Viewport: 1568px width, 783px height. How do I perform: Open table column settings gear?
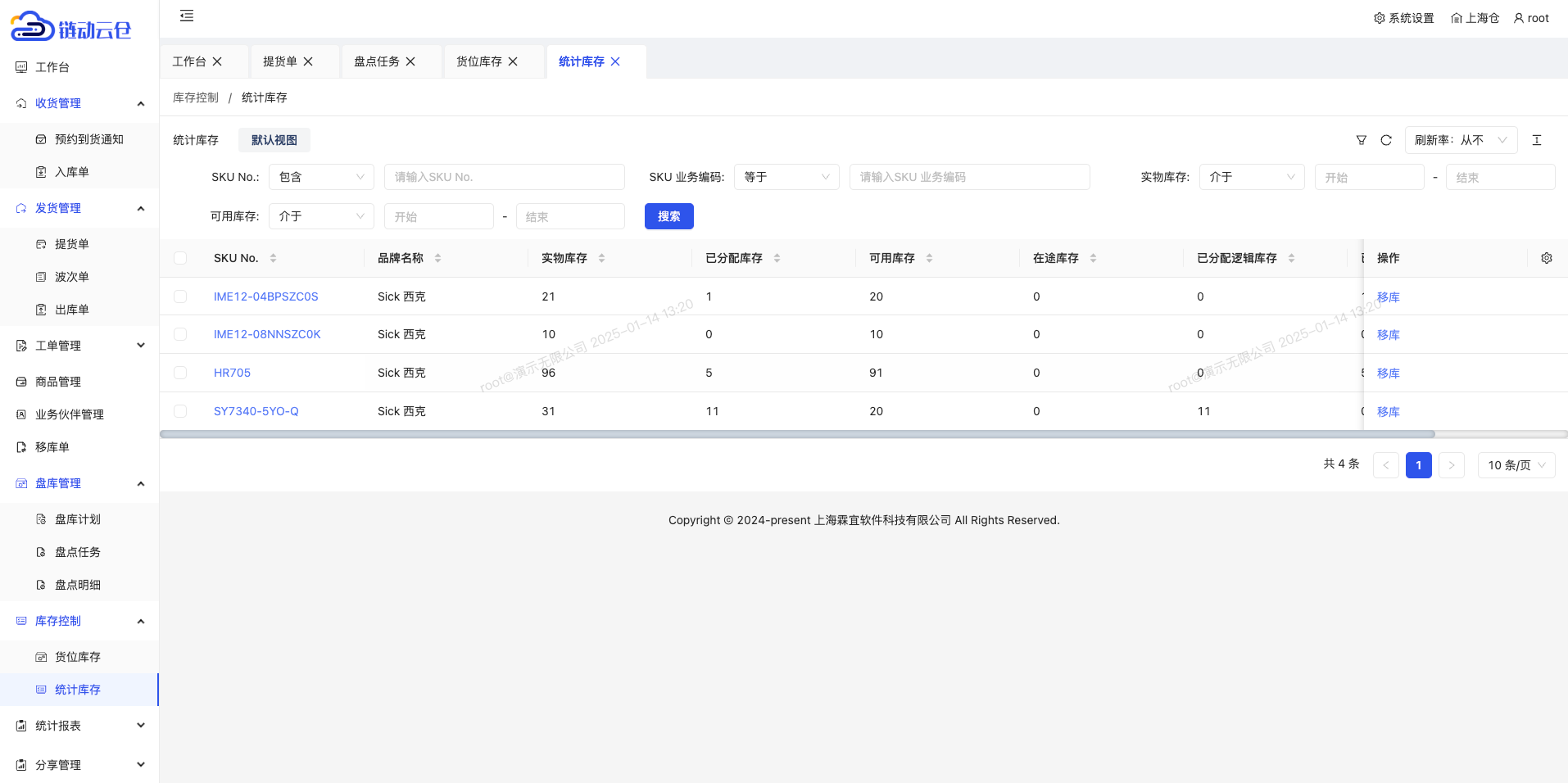tap(1546, 258)
